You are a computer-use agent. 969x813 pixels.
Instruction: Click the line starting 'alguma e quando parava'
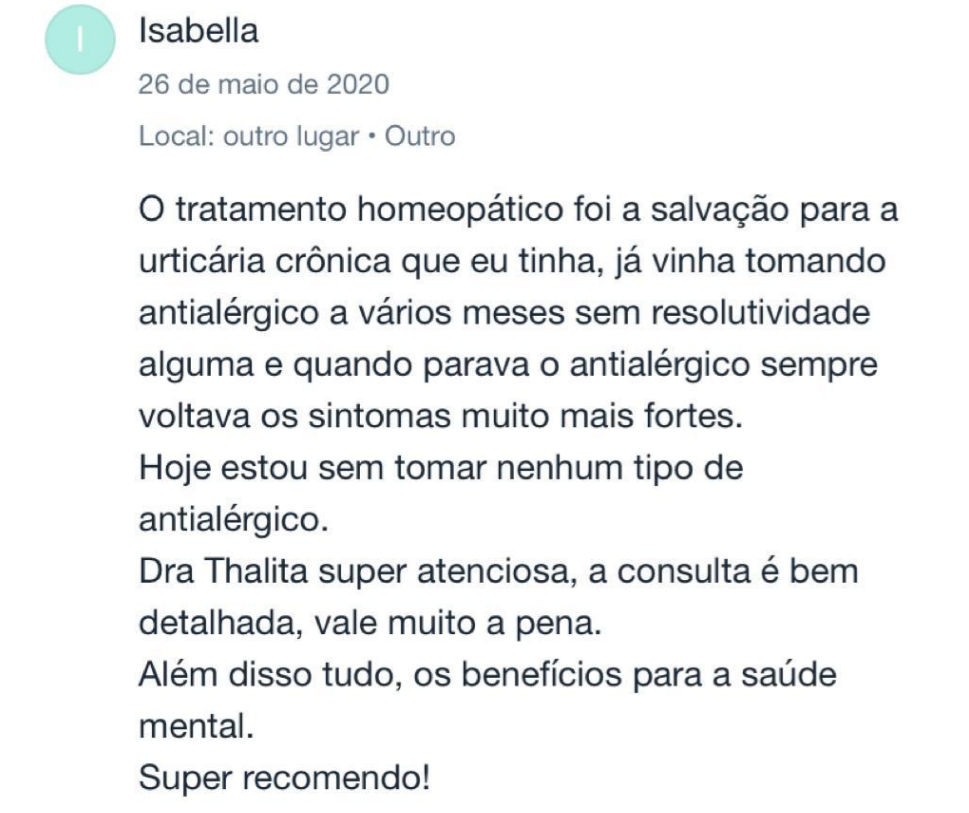coord(508,364)
